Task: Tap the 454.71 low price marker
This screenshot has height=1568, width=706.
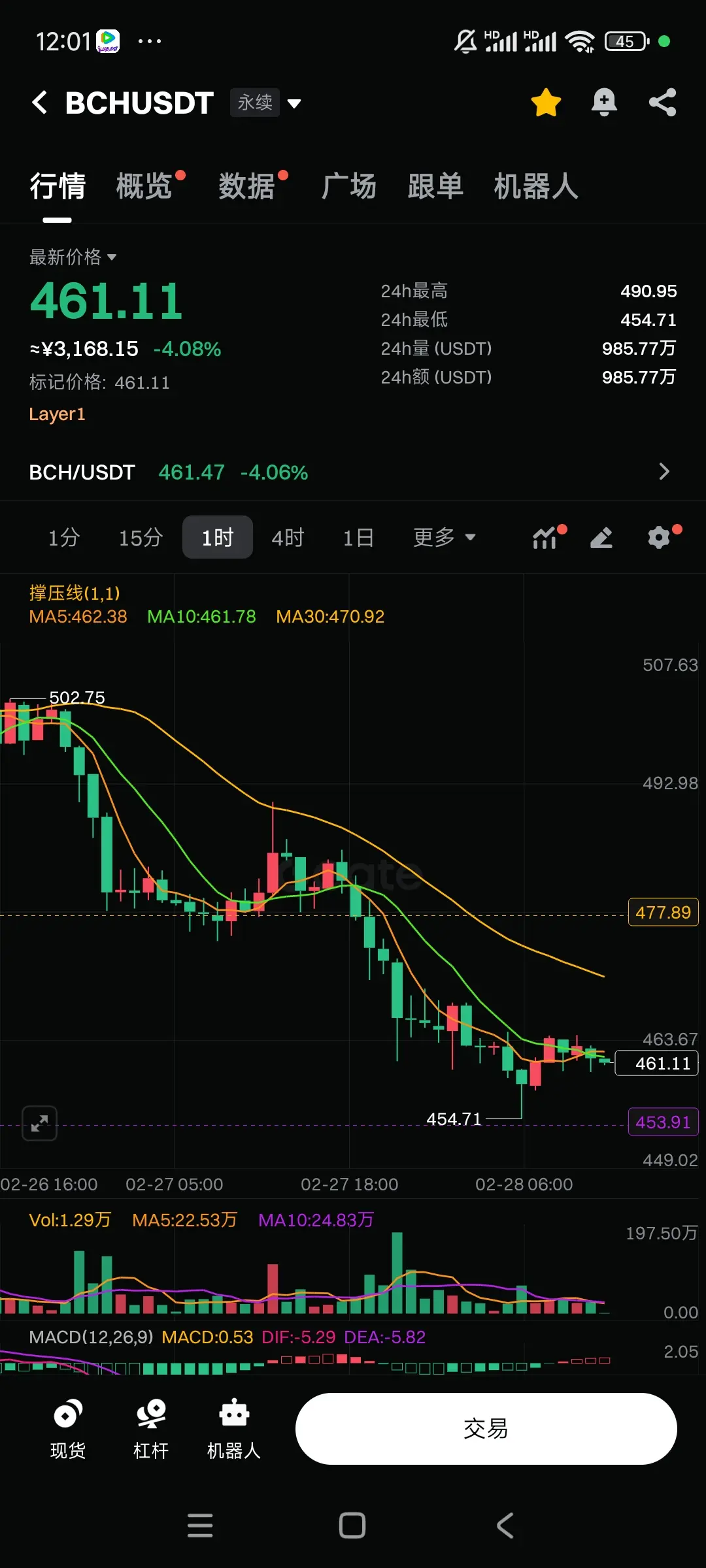Action: click(x=454, y=1119)
